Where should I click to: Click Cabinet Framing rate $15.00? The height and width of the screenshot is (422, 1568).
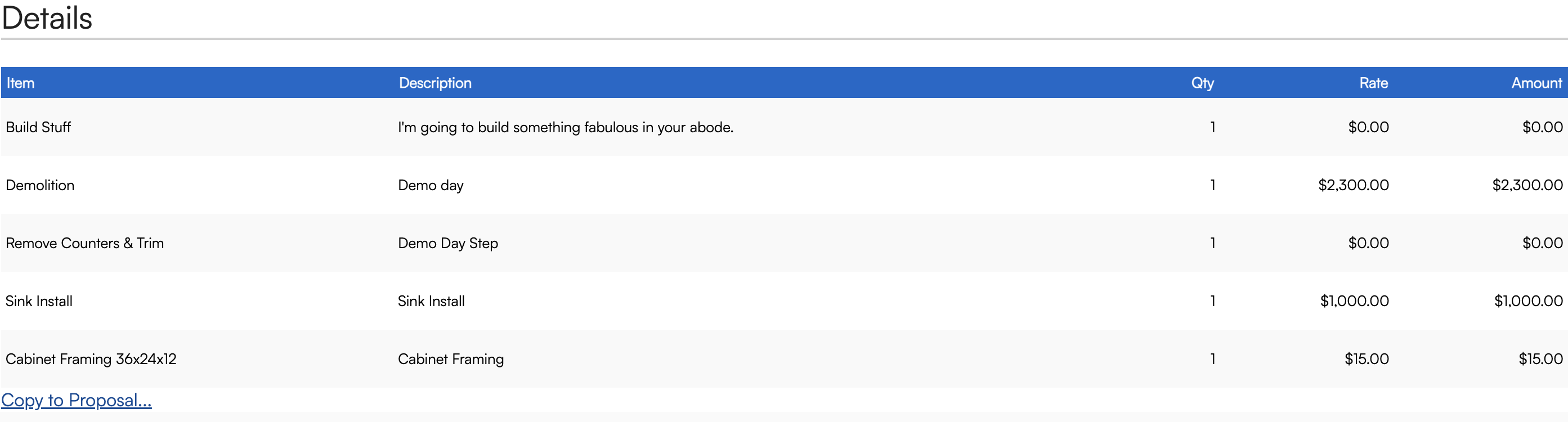coord(1367,358)
